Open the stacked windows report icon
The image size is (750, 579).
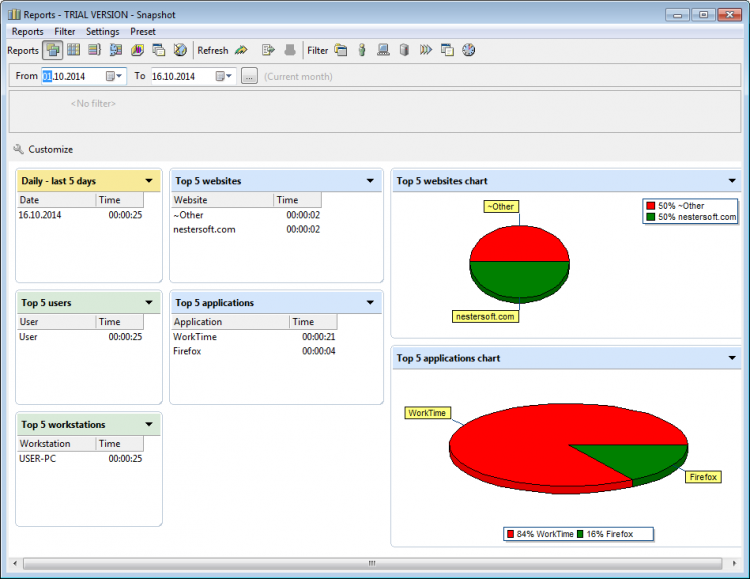[x=158, y=50]
